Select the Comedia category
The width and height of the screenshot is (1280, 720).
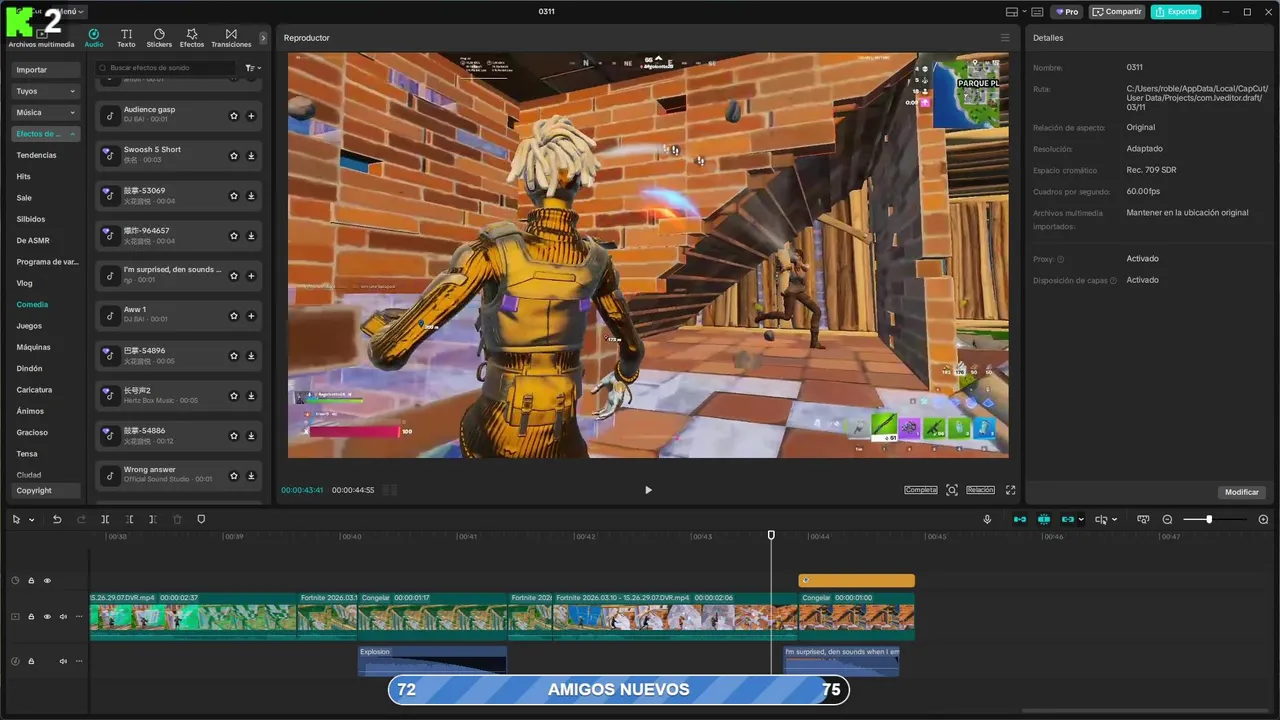pos(32,304)
